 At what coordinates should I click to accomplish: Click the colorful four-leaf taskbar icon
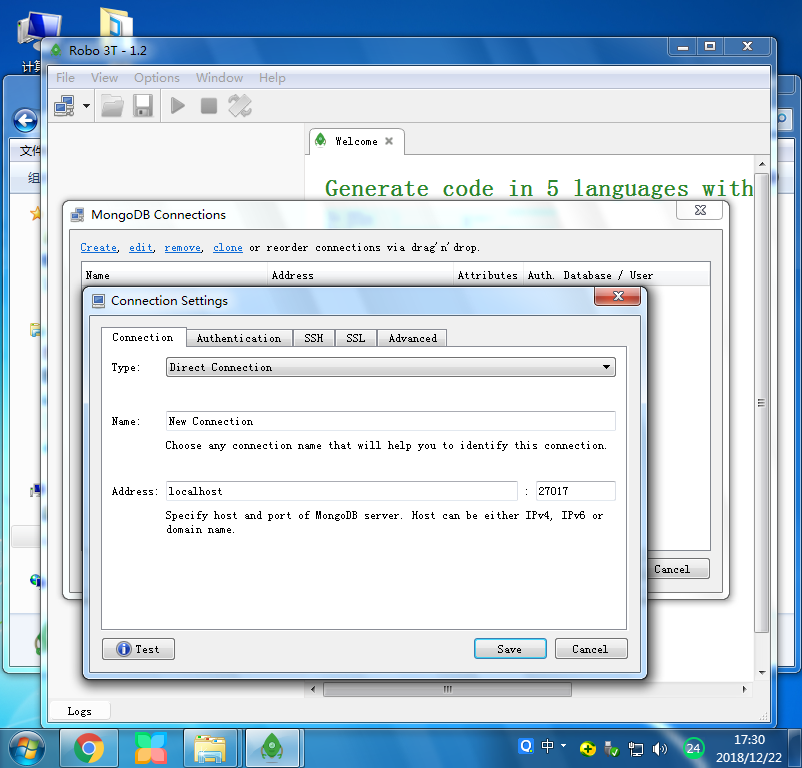(x=150, y=749)
